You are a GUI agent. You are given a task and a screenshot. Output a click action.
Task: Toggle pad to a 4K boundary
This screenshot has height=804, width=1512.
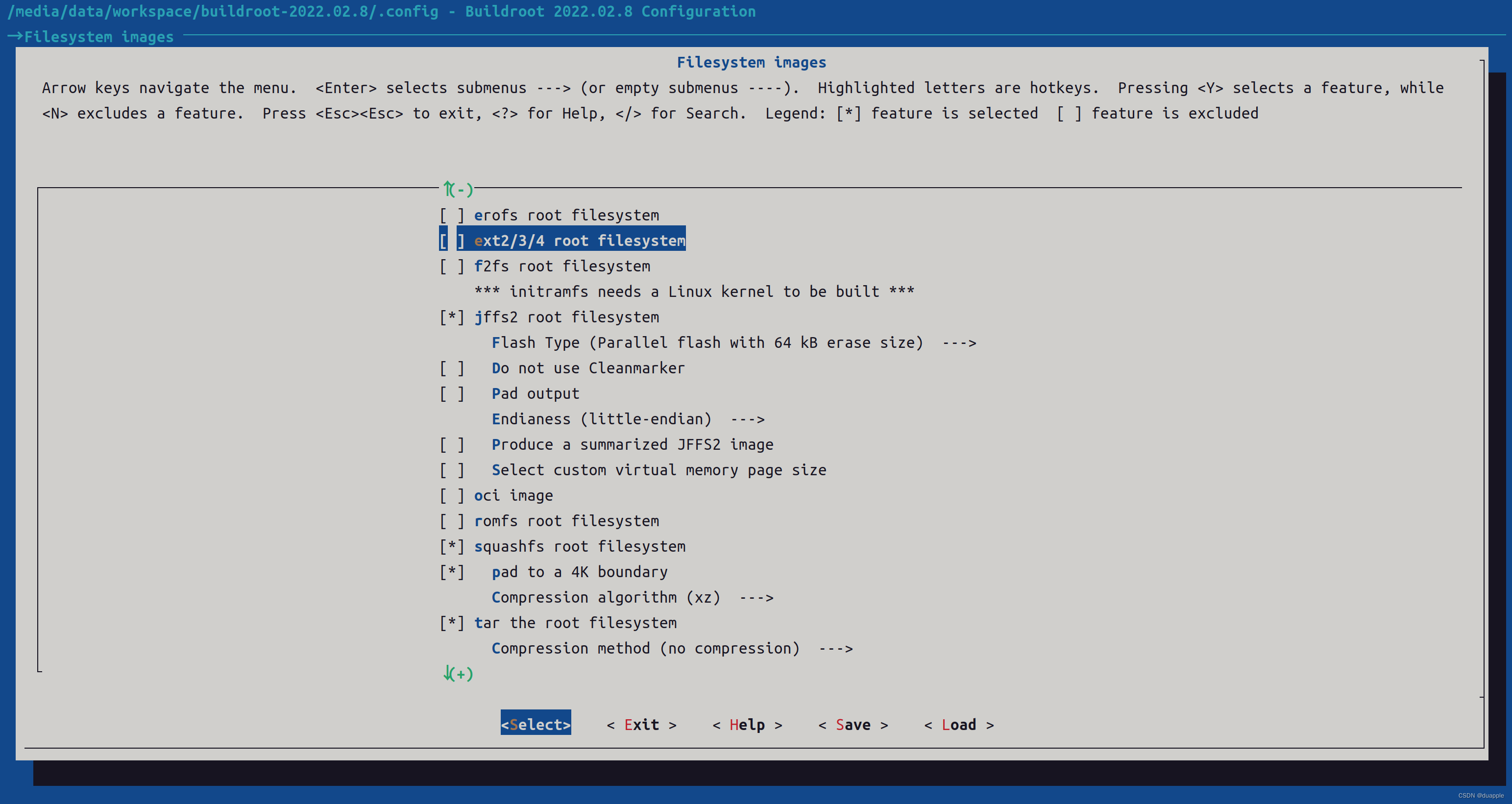click(452, 572)
